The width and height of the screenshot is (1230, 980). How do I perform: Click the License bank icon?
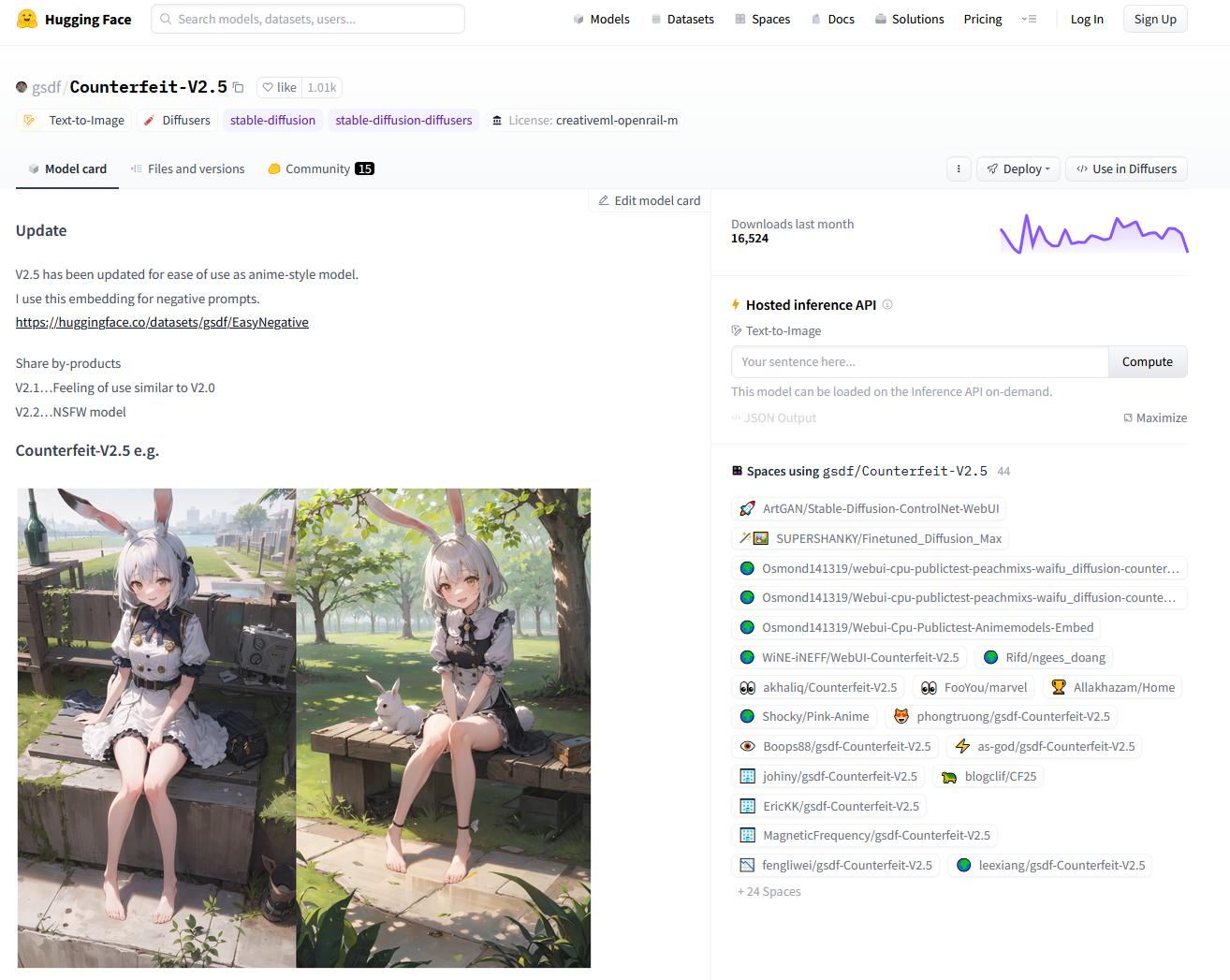coord(497,120)
